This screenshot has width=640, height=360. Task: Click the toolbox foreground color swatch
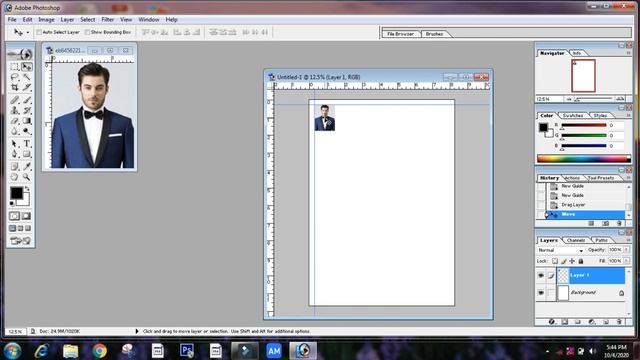pos(16,193)
